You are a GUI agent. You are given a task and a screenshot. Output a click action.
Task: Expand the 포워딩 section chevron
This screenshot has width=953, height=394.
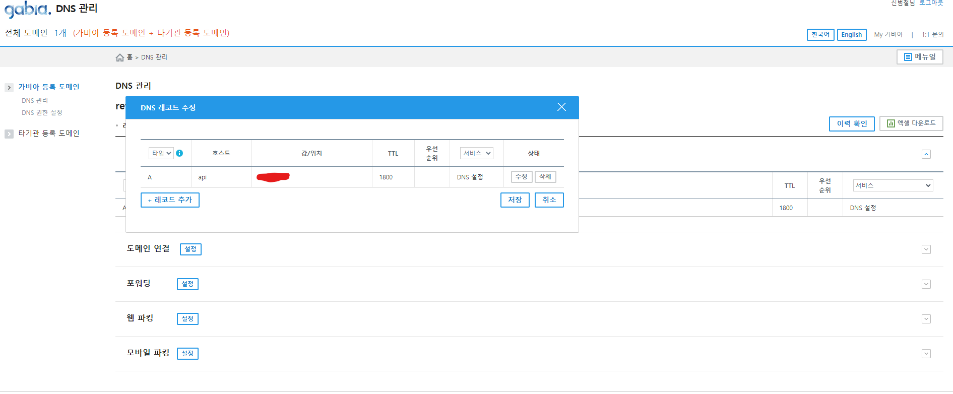[x=926, y=284]
